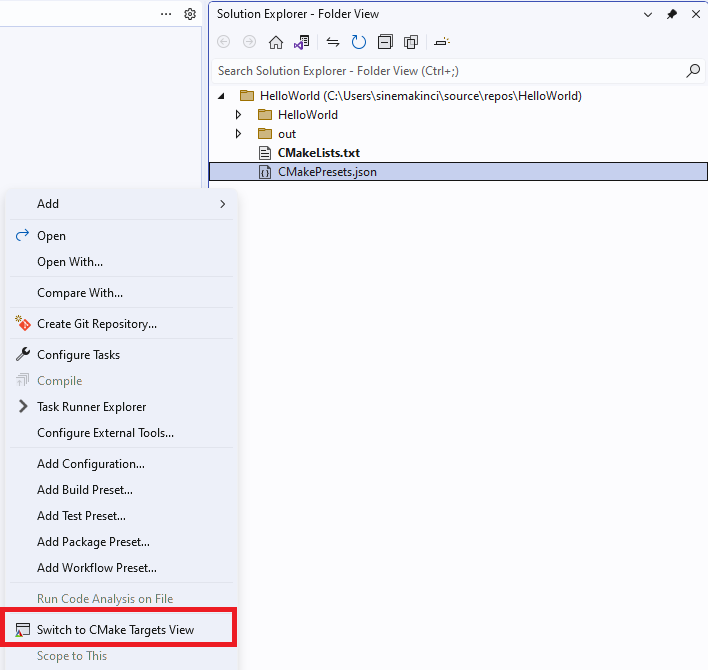Click Add Workflow Preset... menu entry
Viewport: 708px width, 670px height.
121,568
